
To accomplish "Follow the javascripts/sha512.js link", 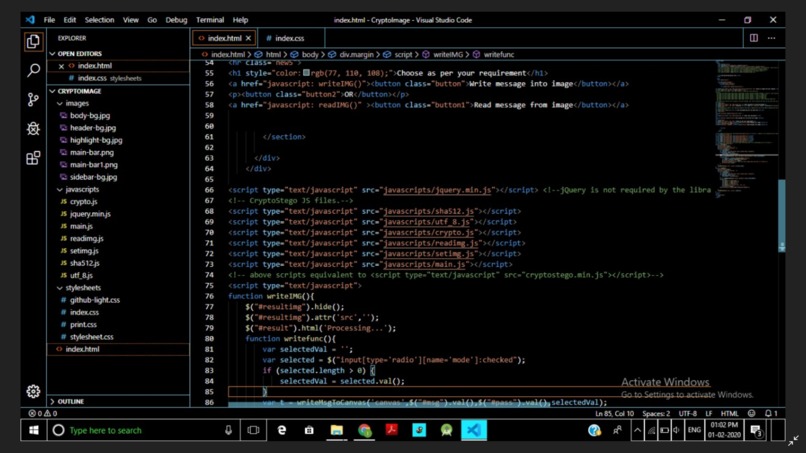I will pos(428,211).
